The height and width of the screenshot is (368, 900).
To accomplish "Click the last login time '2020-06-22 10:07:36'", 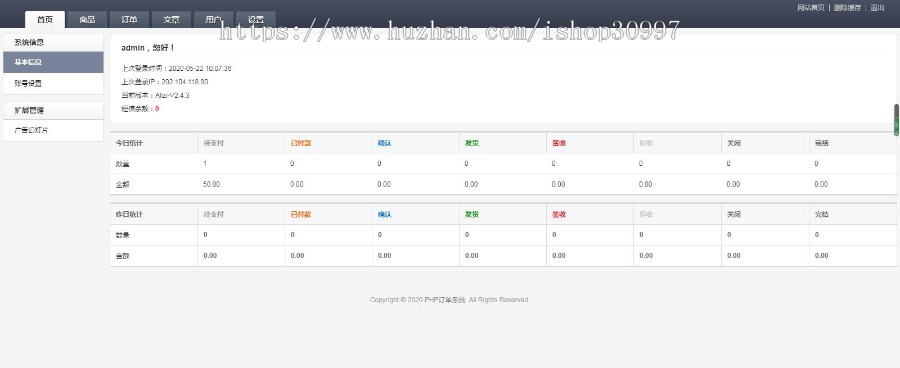I will (200, 68).
